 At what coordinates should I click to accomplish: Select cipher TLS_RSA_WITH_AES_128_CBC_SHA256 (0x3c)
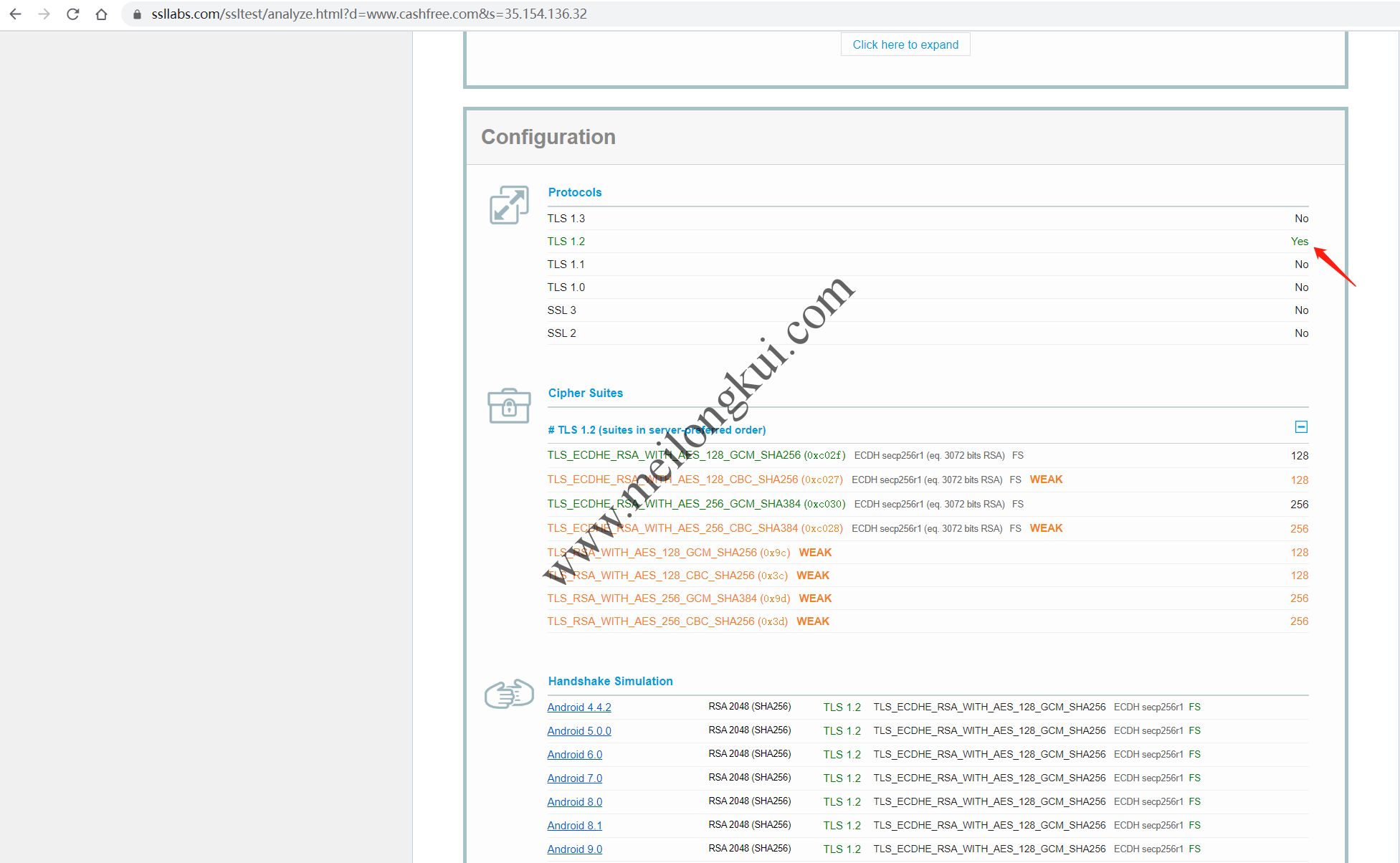coord(667,576)
